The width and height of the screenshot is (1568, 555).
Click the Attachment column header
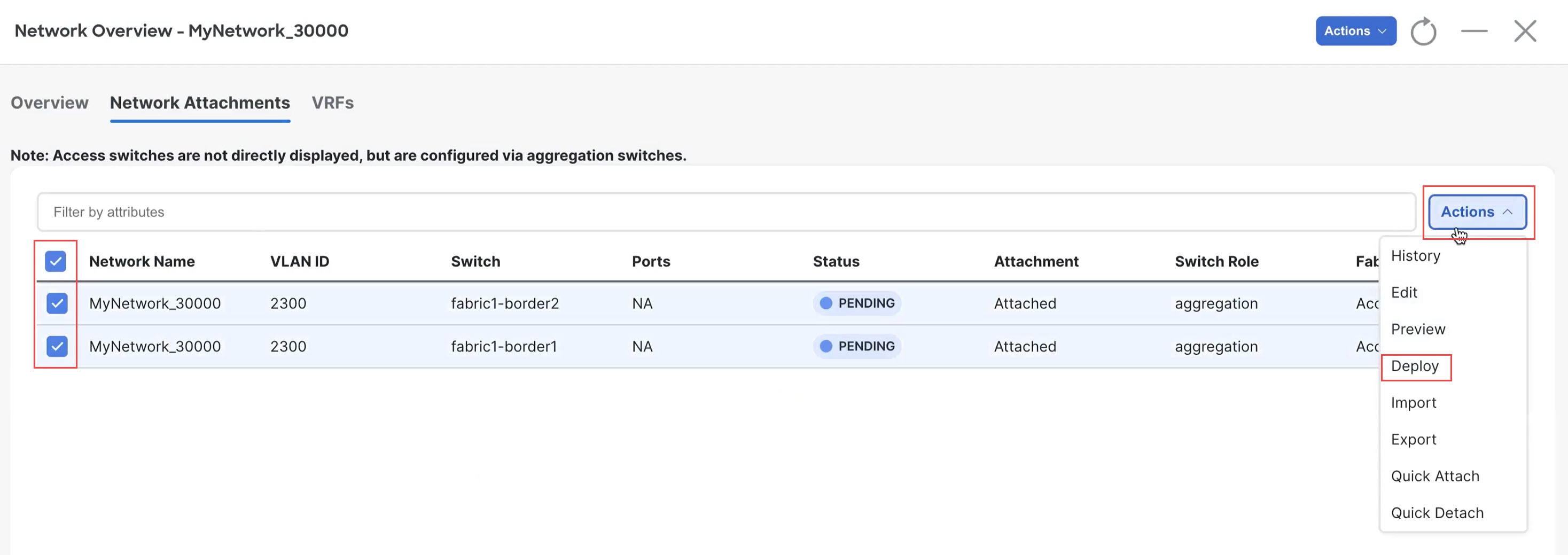click(1036, 262)
